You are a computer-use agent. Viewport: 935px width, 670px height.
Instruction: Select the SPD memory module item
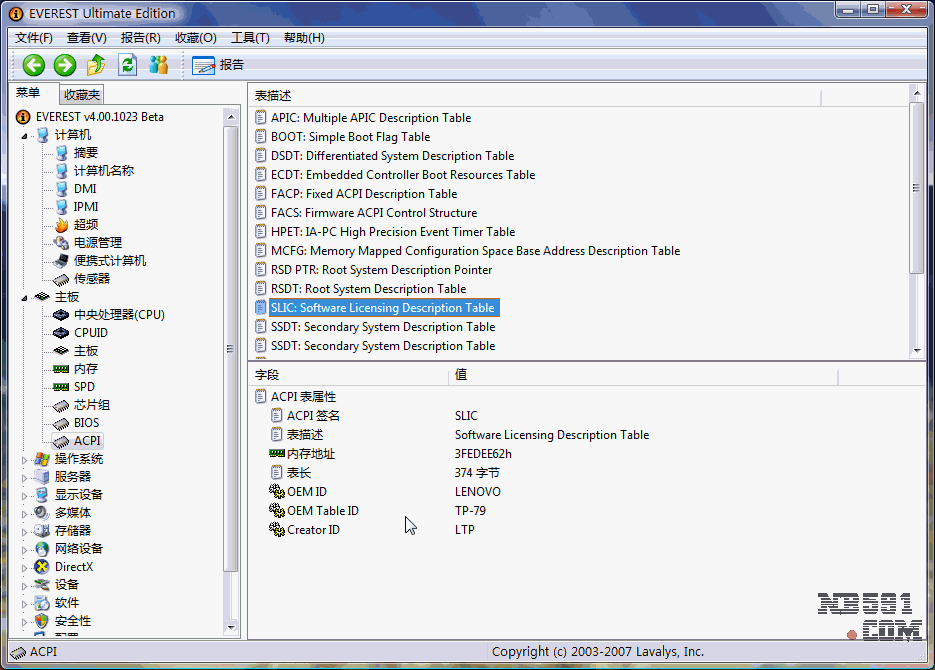coord(84,387)
